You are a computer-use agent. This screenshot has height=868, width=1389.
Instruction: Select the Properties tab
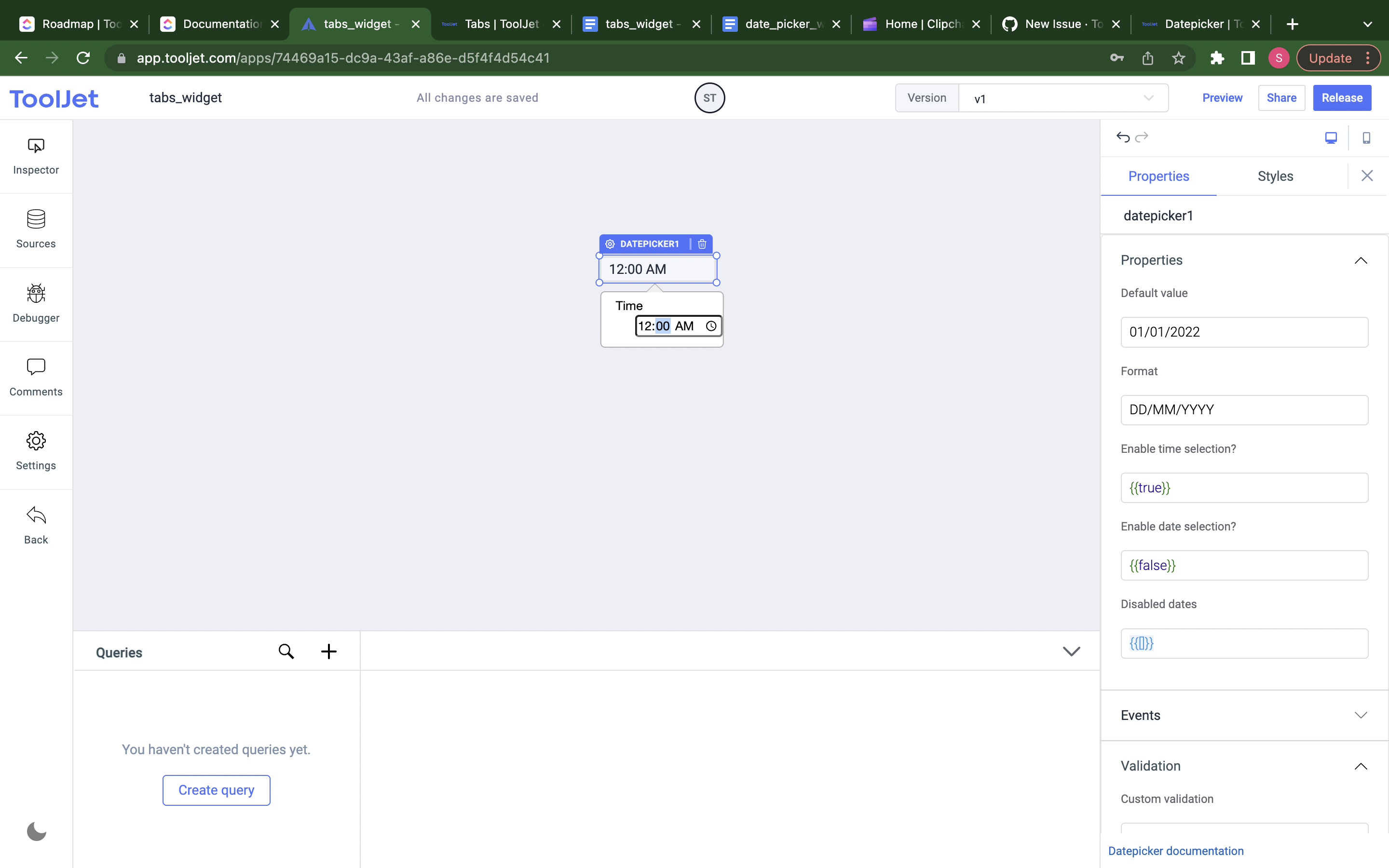click(x=1158, y=176)
